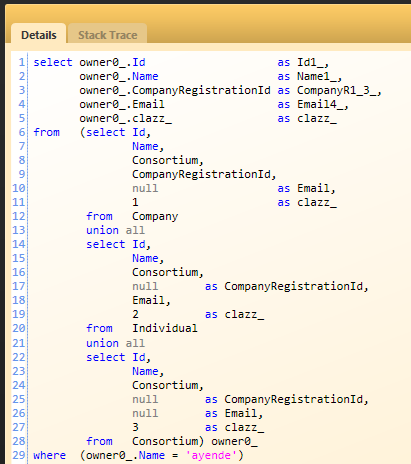Image resolution: width=411 pixels, height=464 pixels.
Task: Click 'CompanyRegistrationId,' on line 9
Action: click(204, 174)
